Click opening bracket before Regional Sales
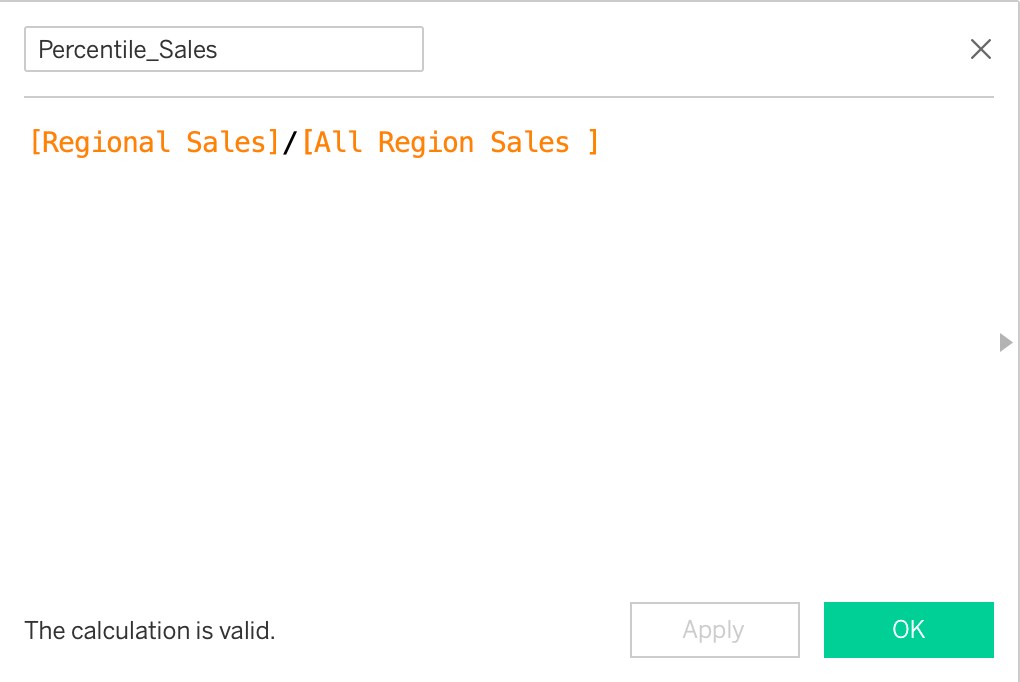This screenshot has width=1020, height=682. click(35, 143)
